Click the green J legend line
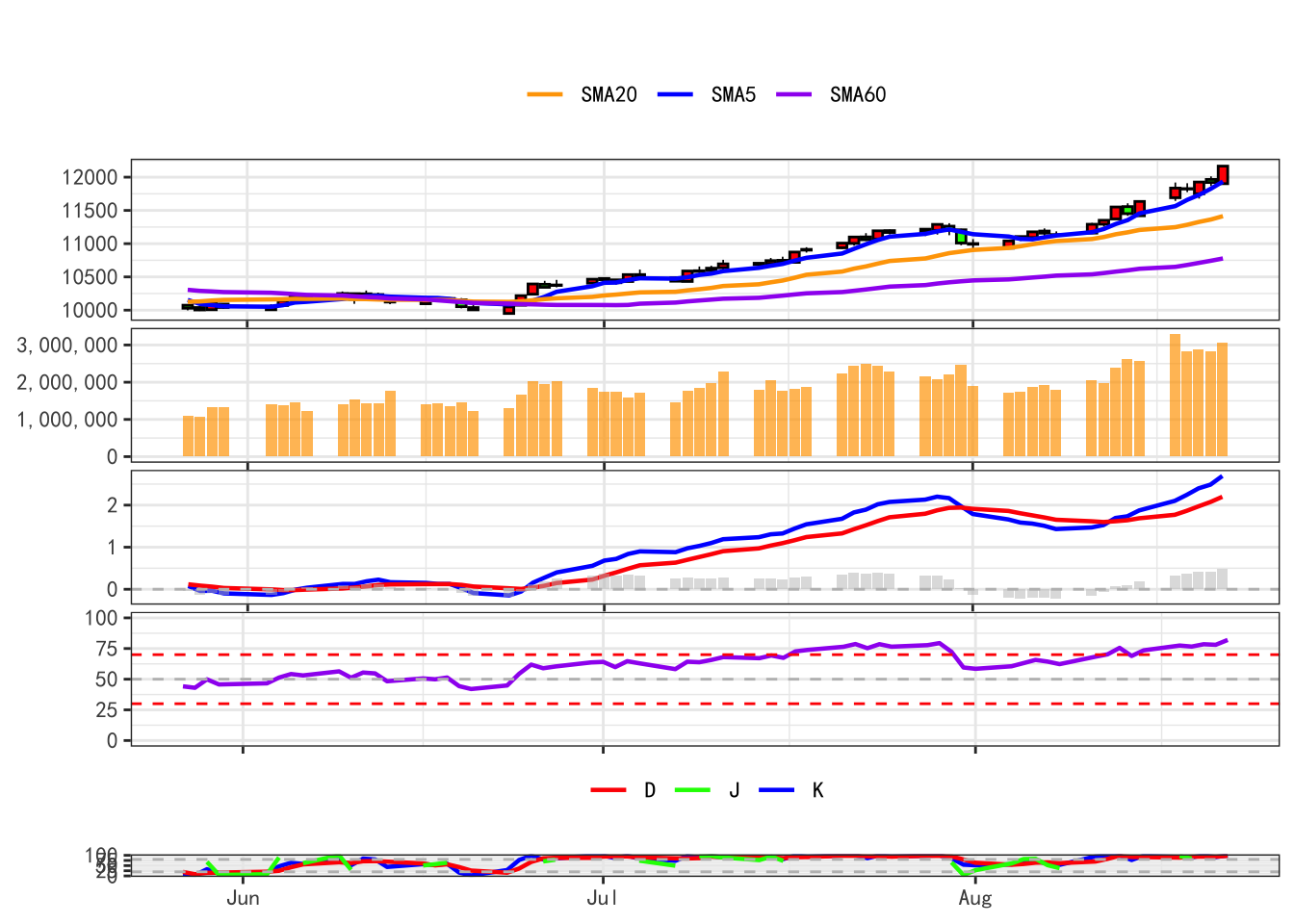 (692, 790)
